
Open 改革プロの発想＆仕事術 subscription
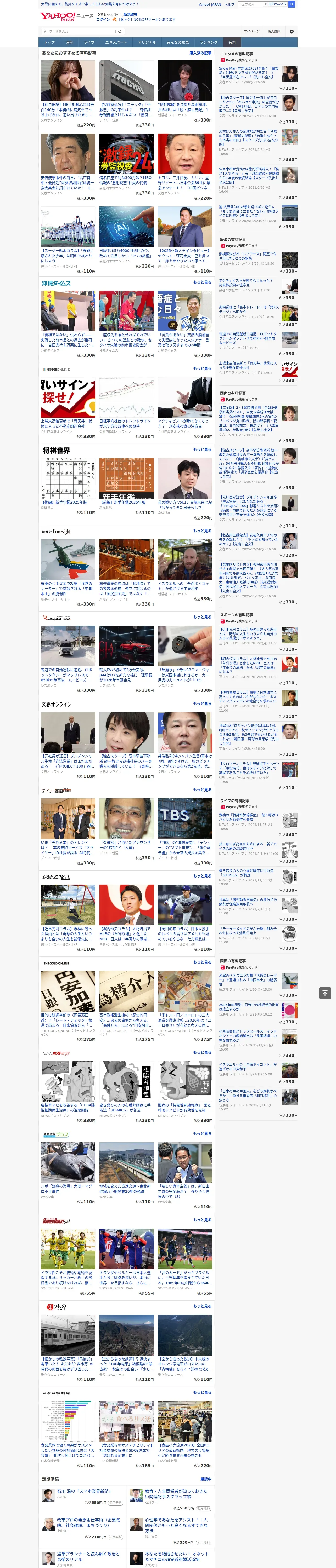[x=88, y=1523]
